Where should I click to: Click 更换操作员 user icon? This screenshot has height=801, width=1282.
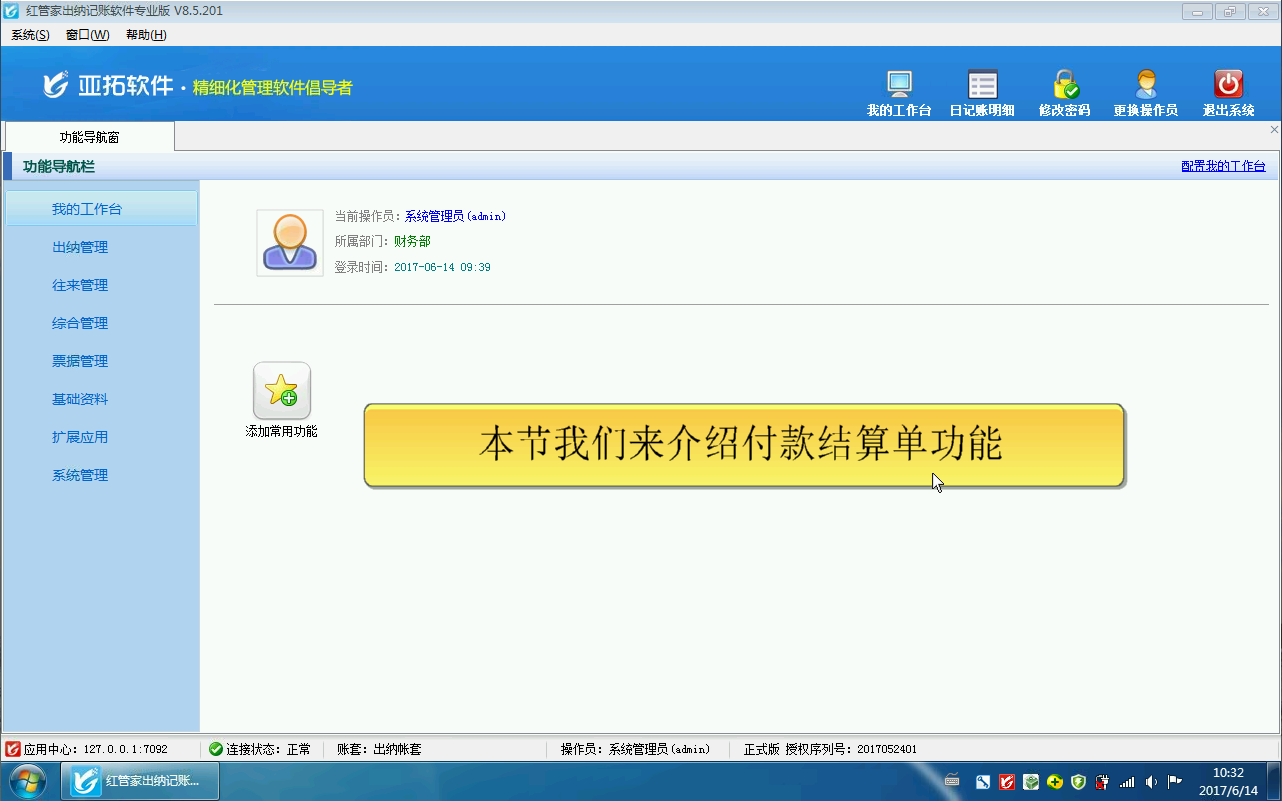pyautogui.click(x=1145, y=86)
